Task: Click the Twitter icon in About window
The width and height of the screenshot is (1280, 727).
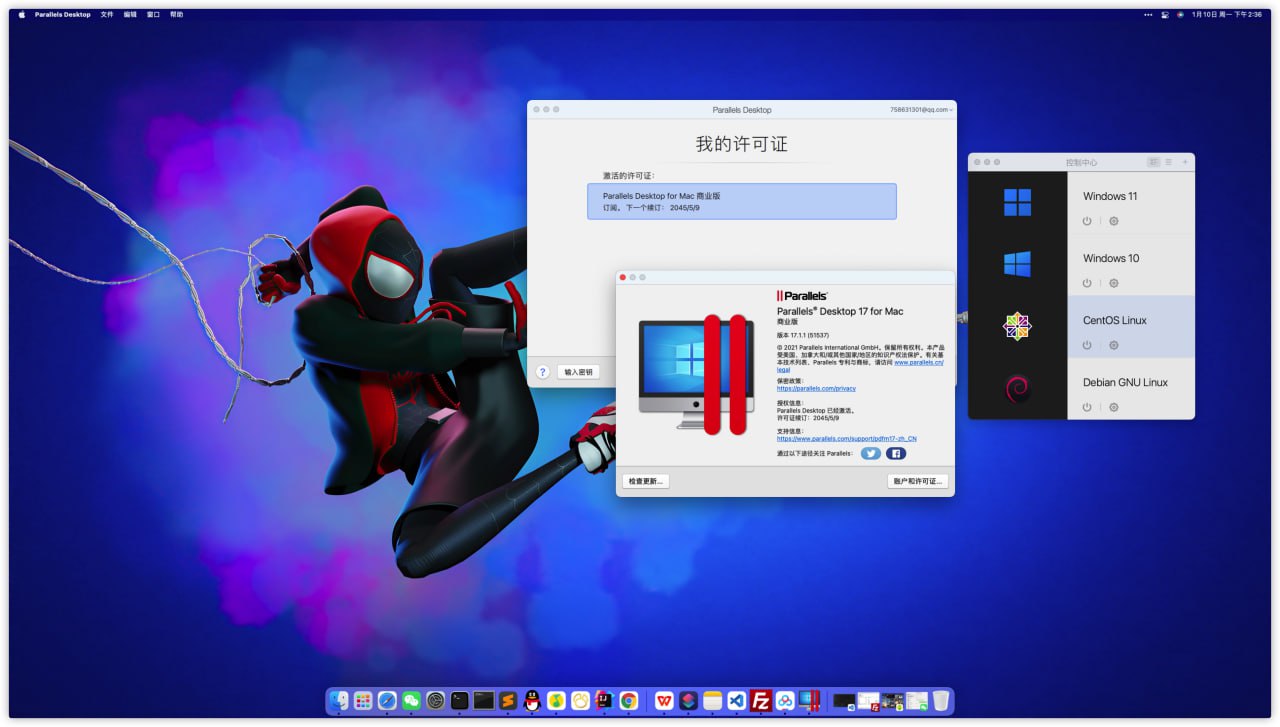Action: [x=871, y=453]
